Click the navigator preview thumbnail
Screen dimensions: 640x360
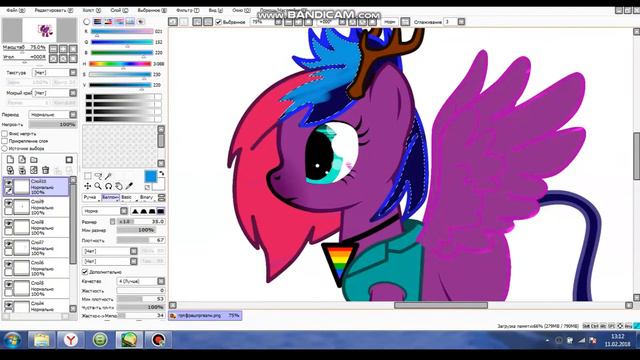40,30
